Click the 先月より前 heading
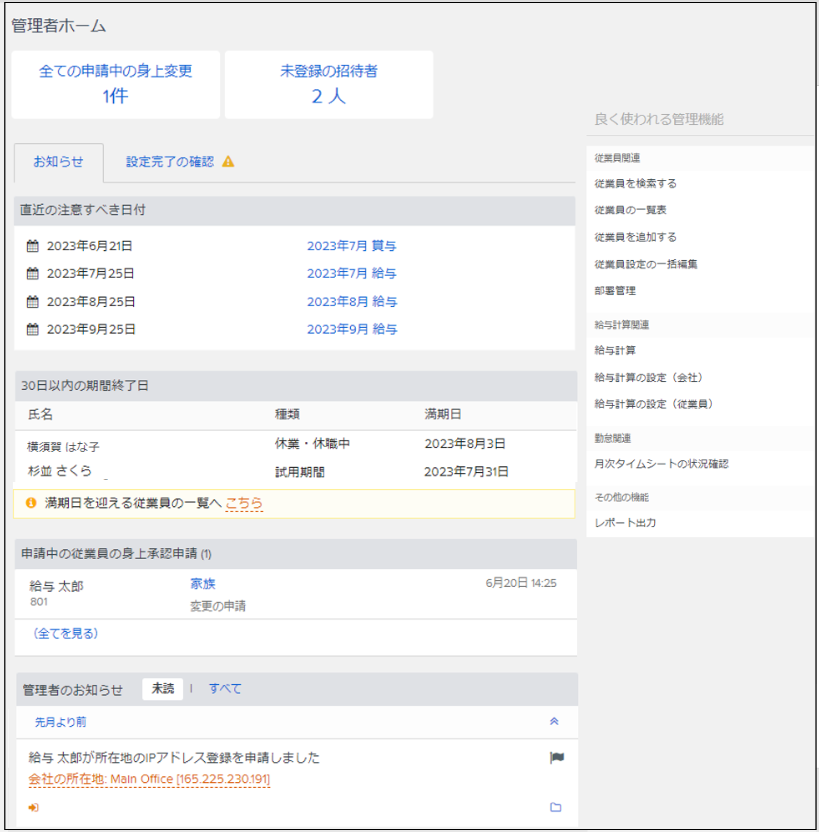 point(60,722)
